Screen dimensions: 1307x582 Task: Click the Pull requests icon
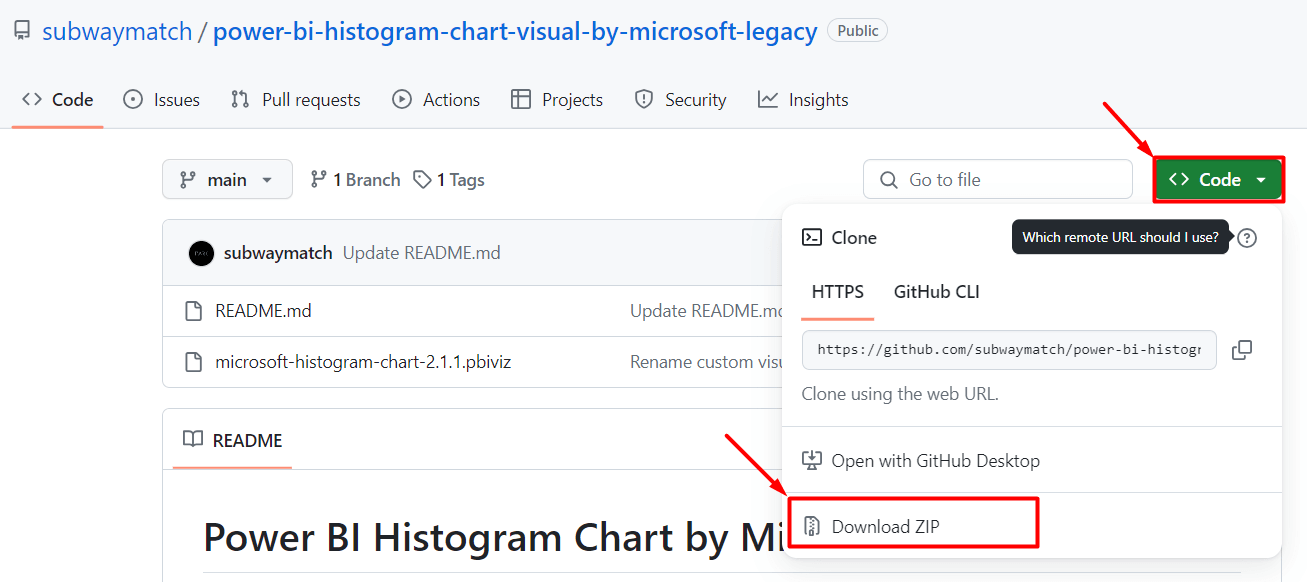(240, 99)
